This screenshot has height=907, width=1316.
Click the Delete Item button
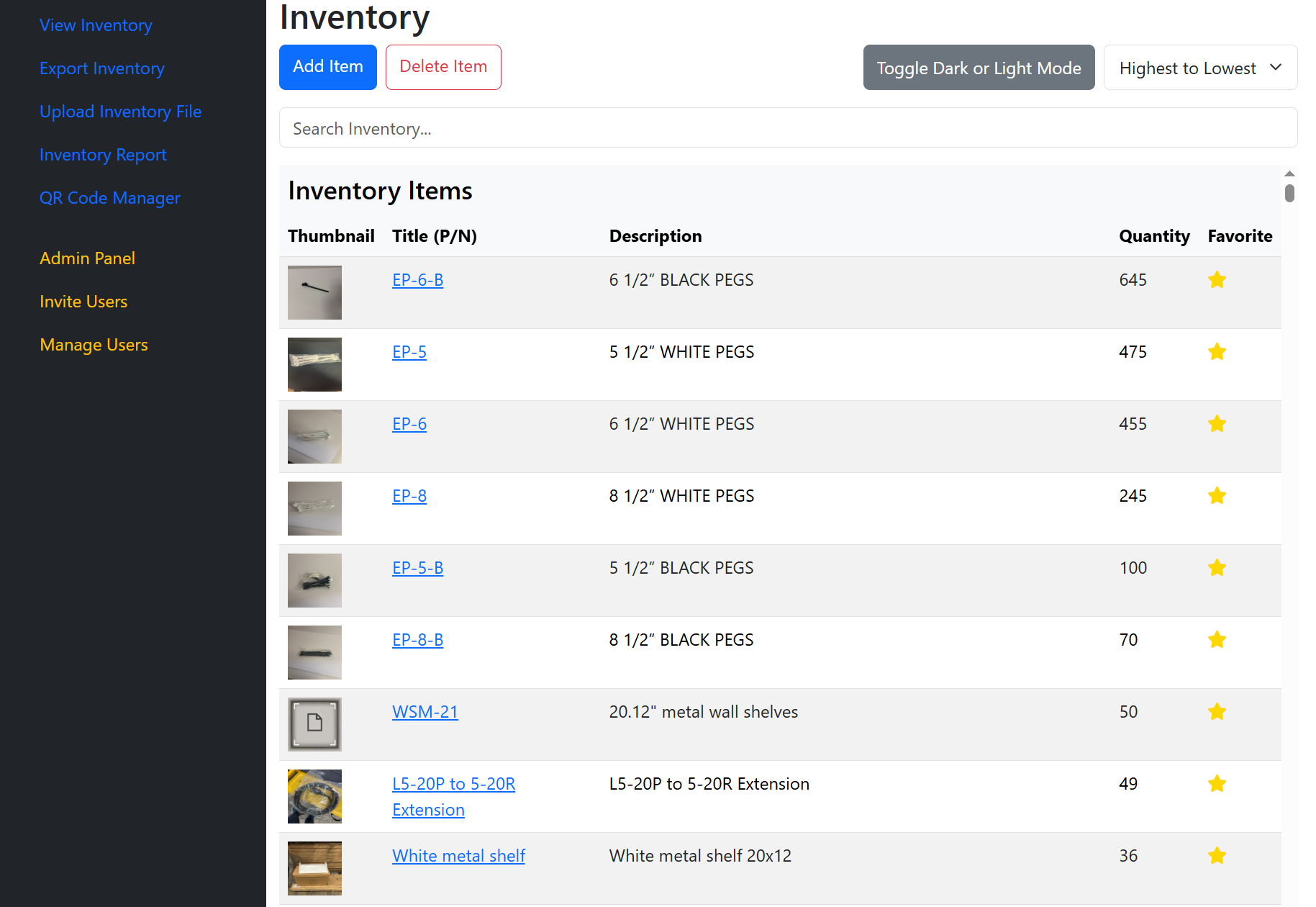(x=443, y=67)
